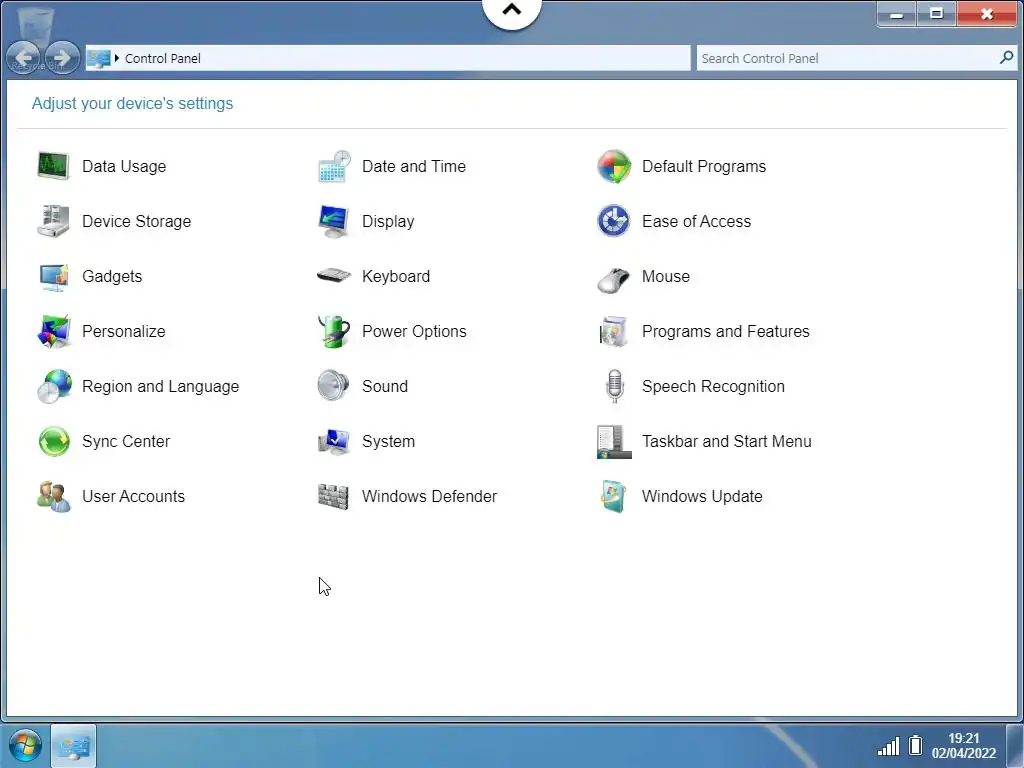The width and height of the screenshot is (1024, 768).
Task: Check the battery tray icon
Action: [x=916, y=744]
